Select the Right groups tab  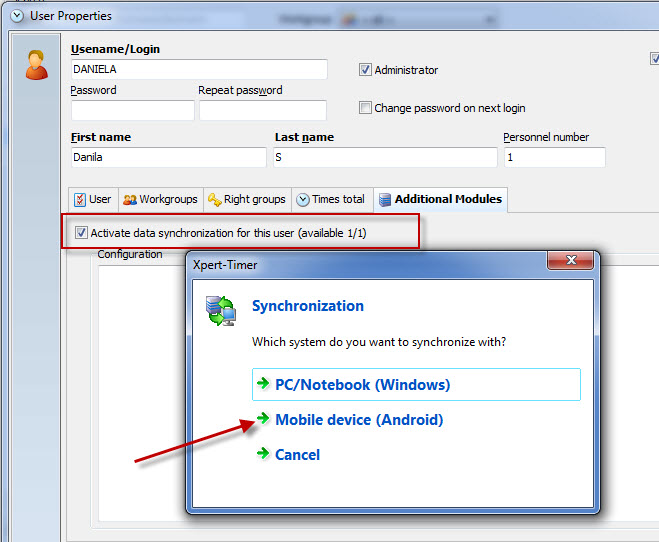pyautogui.click(x=247, y=199)
